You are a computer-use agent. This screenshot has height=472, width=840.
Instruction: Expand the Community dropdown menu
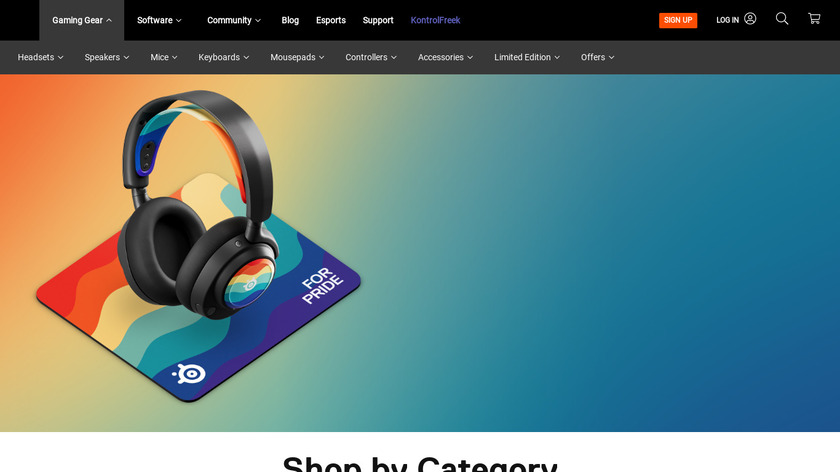tap(234, 20)
